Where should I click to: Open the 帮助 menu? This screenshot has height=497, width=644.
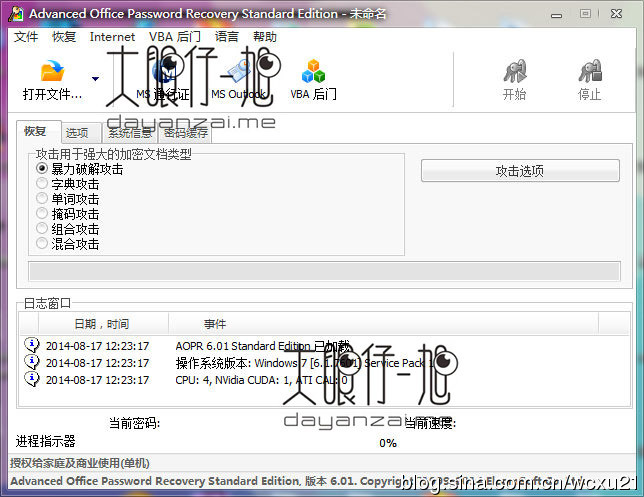tap(265, 37)
